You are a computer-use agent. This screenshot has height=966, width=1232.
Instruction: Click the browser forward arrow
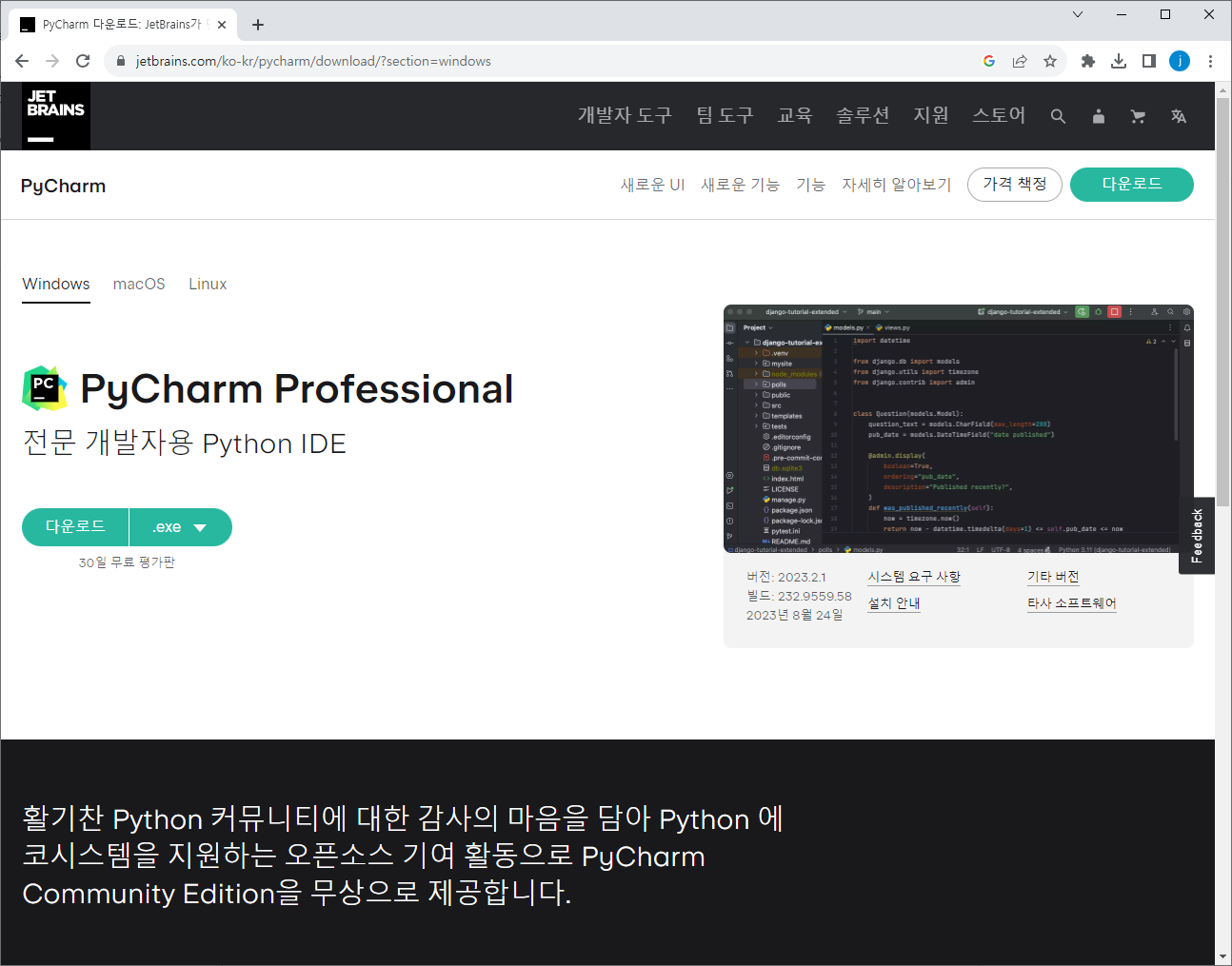click(x=52, y=61)
